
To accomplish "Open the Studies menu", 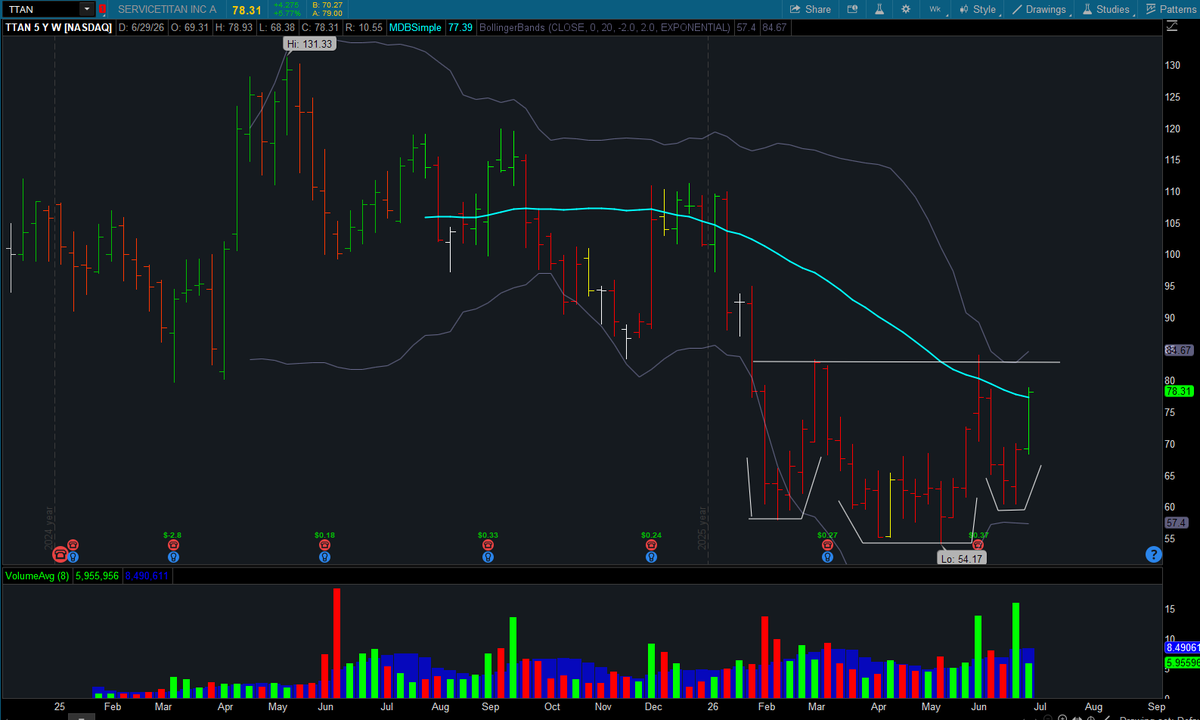I will click(1106, 9).
